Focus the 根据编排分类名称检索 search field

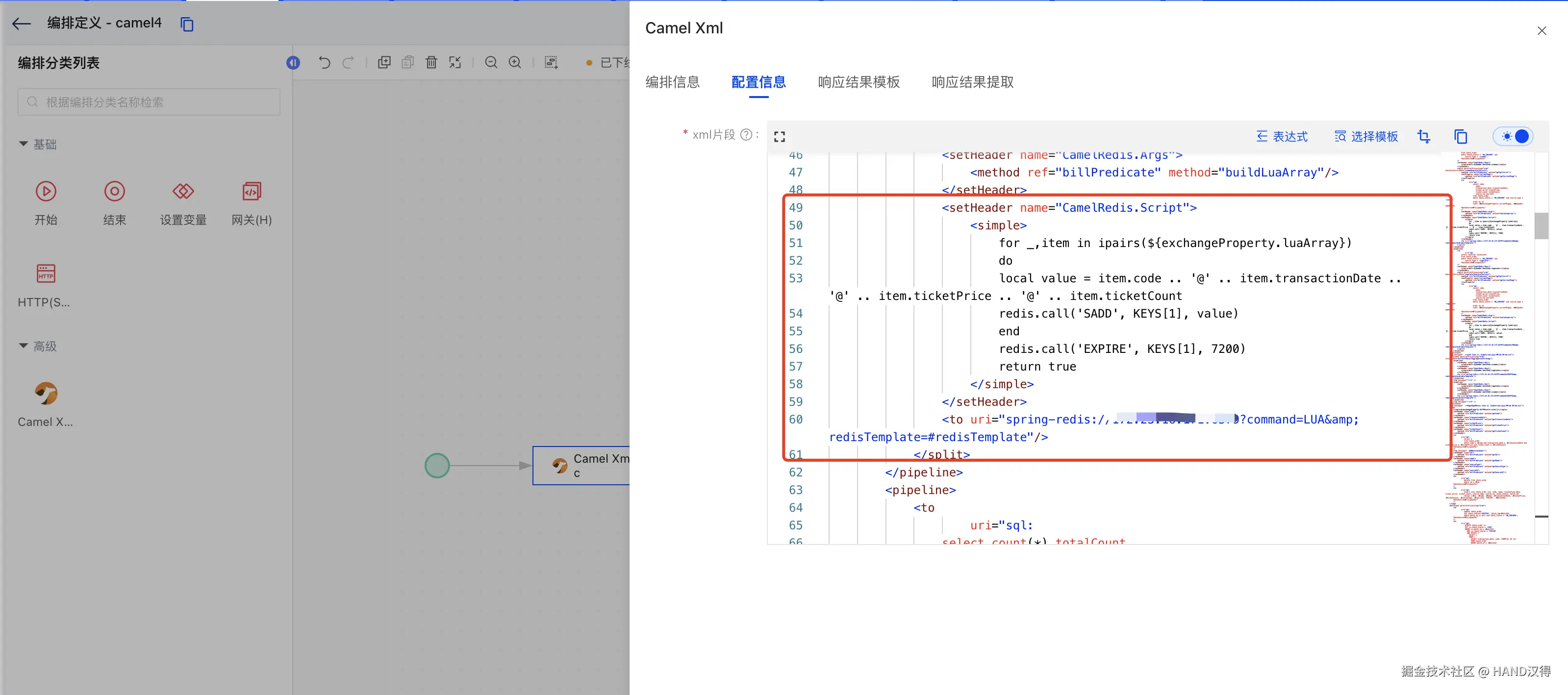click(x=149, y=102)
